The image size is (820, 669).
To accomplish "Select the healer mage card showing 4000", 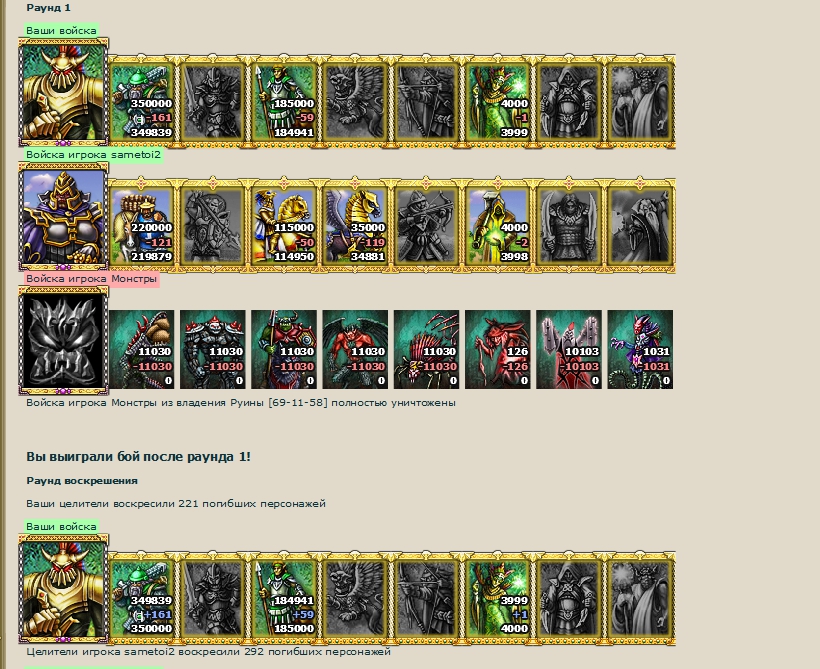I will click(x=497, y=101).
